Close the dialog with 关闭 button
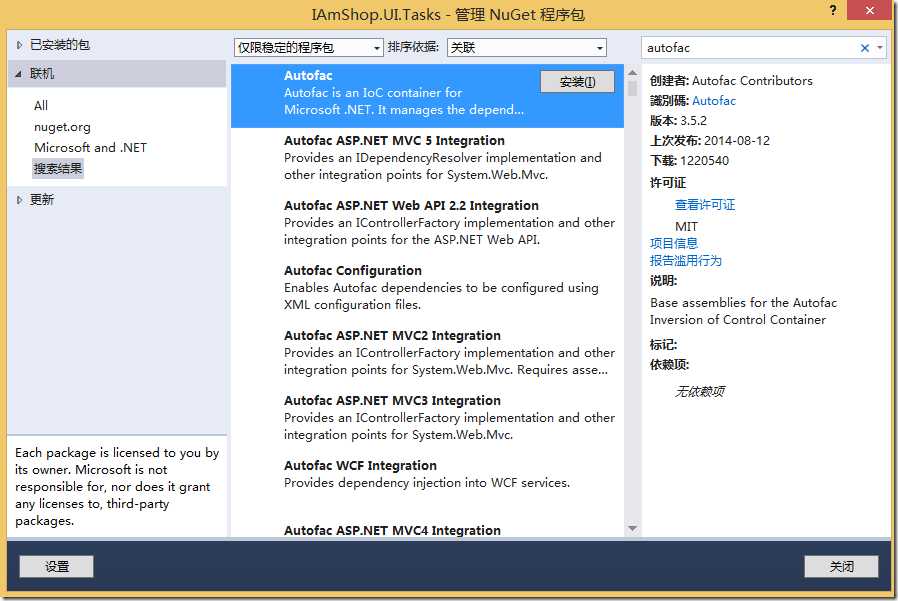 point(841,567)
